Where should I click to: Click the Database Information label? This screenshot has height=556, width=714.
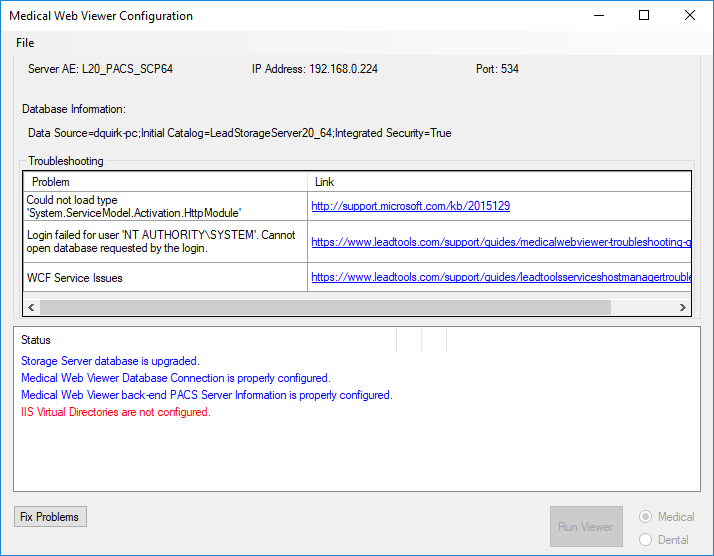coord(74,109)
